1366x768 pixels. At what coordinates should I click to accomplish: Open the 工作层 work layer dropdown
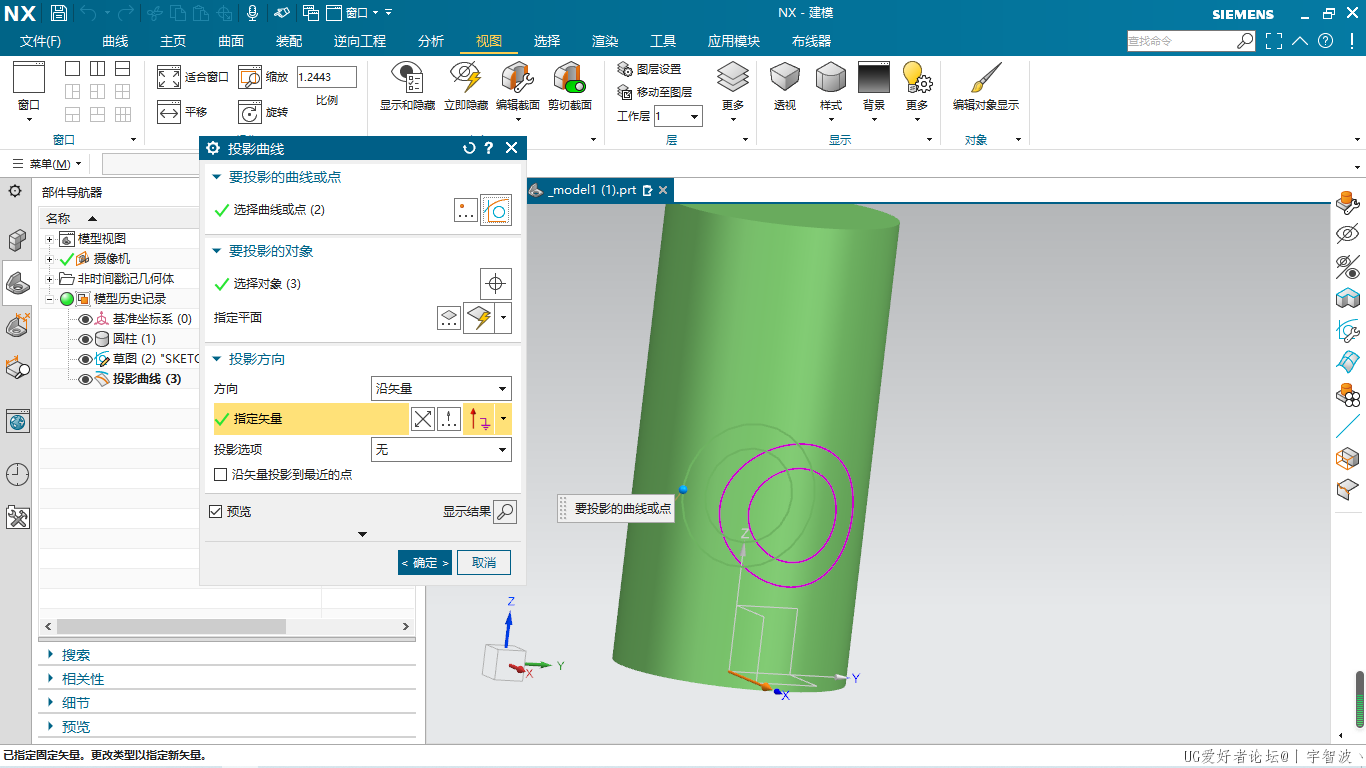(x=678, y=116)
